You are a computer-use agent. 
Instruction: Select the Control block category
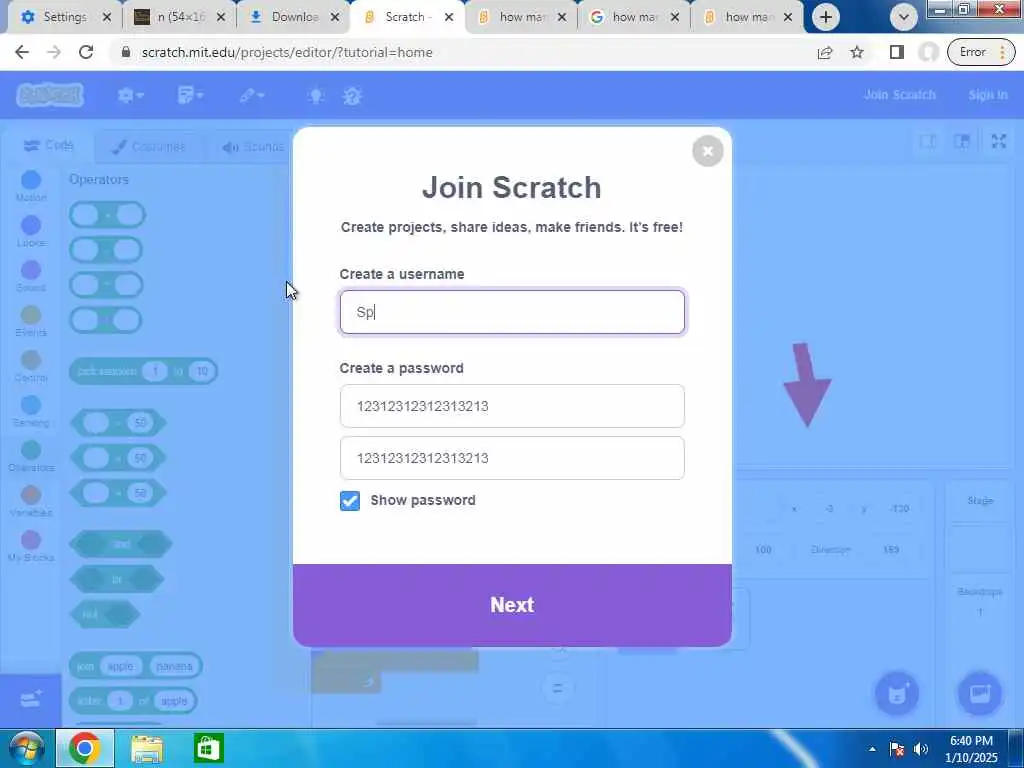click(31, 366)
